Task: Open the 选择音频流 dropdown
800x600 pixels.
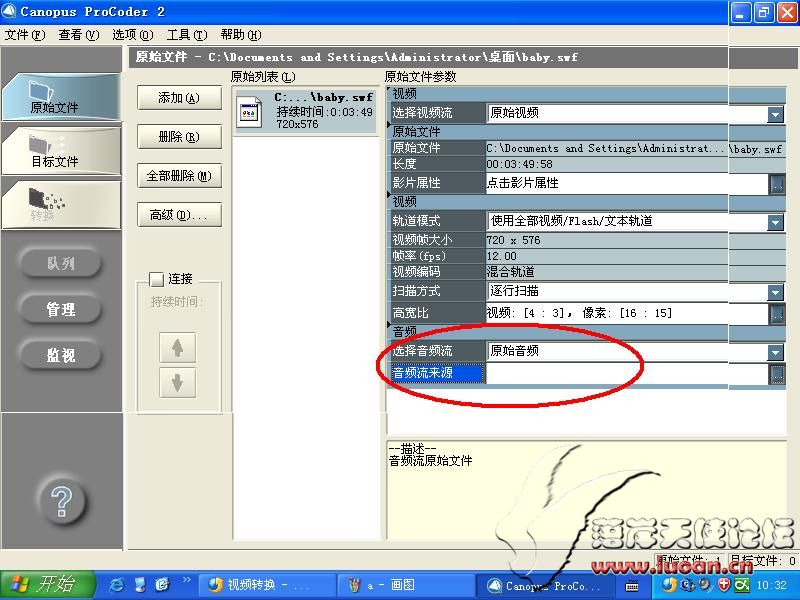Action: coord(776,352)
